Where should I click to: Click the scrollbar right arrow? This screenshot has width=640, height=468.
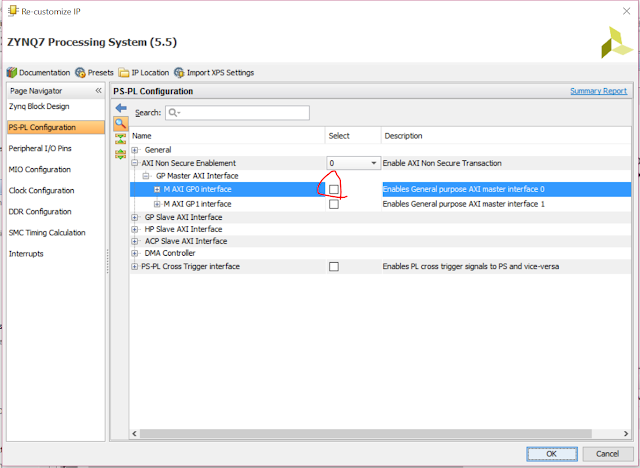(x=626, y=433)
